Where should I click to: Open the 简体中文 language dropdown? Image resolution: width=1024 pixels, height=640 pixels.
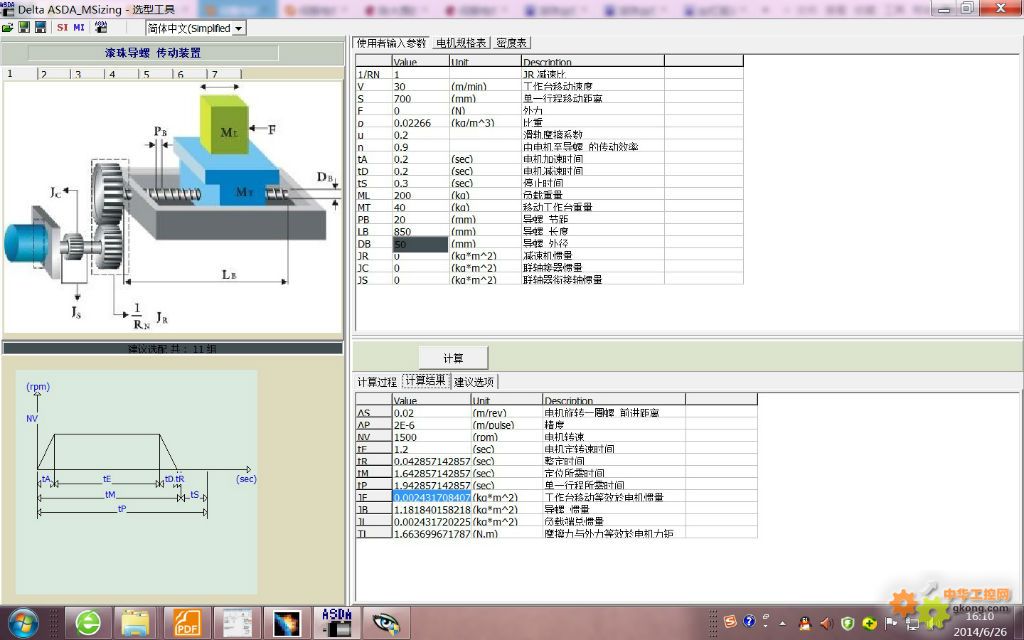238,28
